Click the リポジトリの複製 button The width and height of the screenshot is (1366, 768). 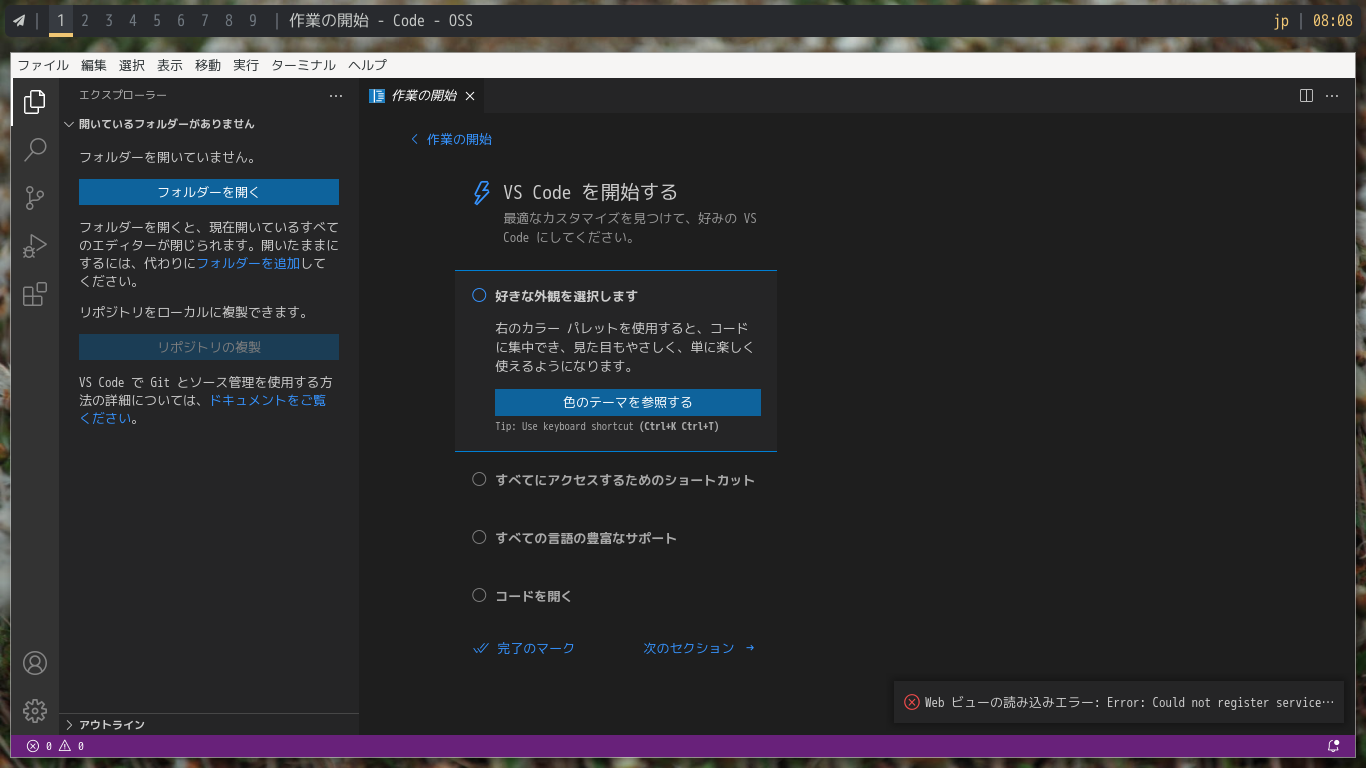209,347
